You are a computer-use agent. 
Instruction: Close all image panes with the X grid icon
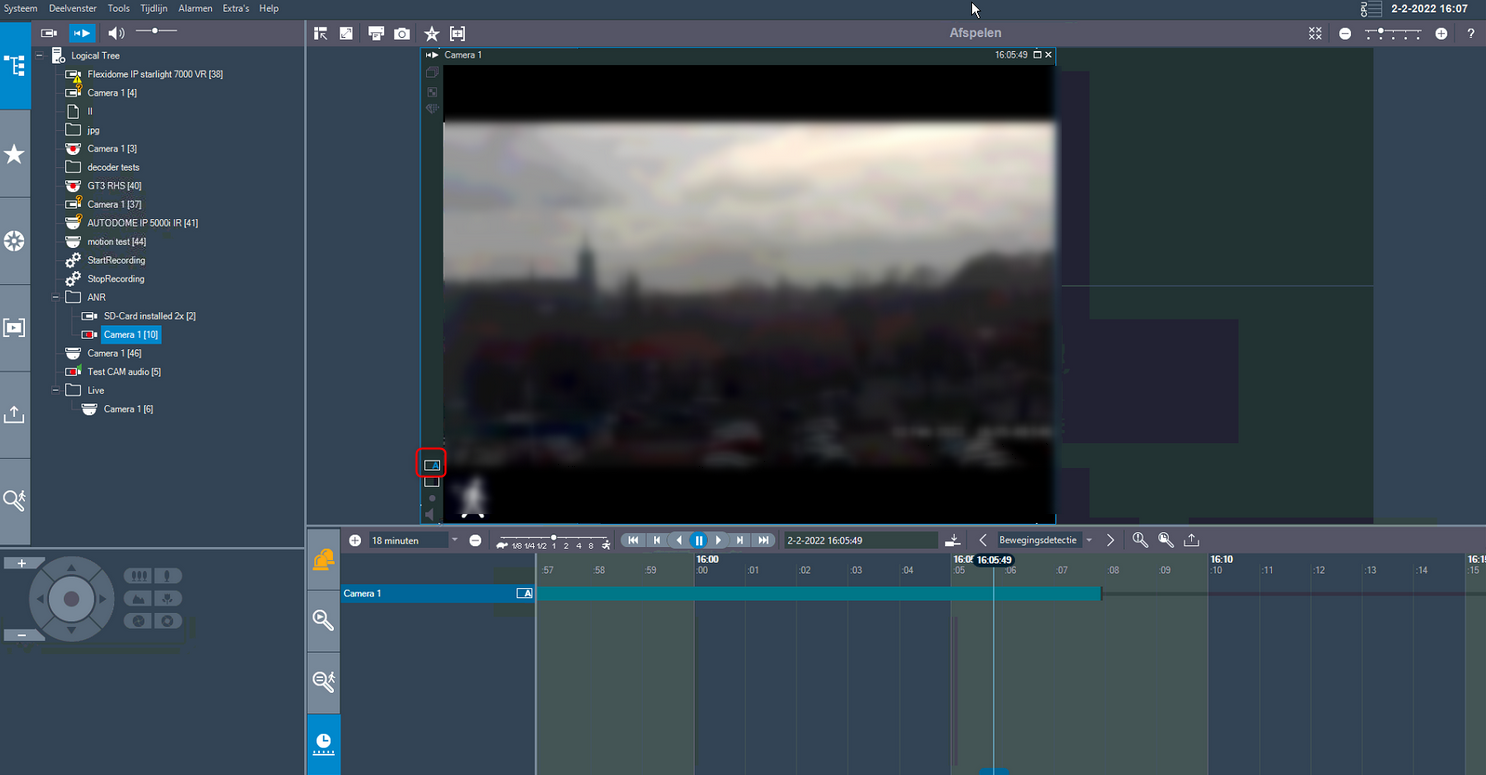click(1316, 33)
